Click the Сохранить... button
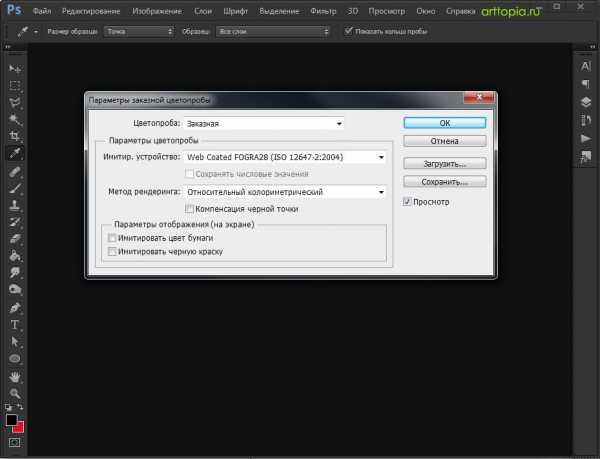The height and width of the screenshot is (459, 600). point(445,182)
